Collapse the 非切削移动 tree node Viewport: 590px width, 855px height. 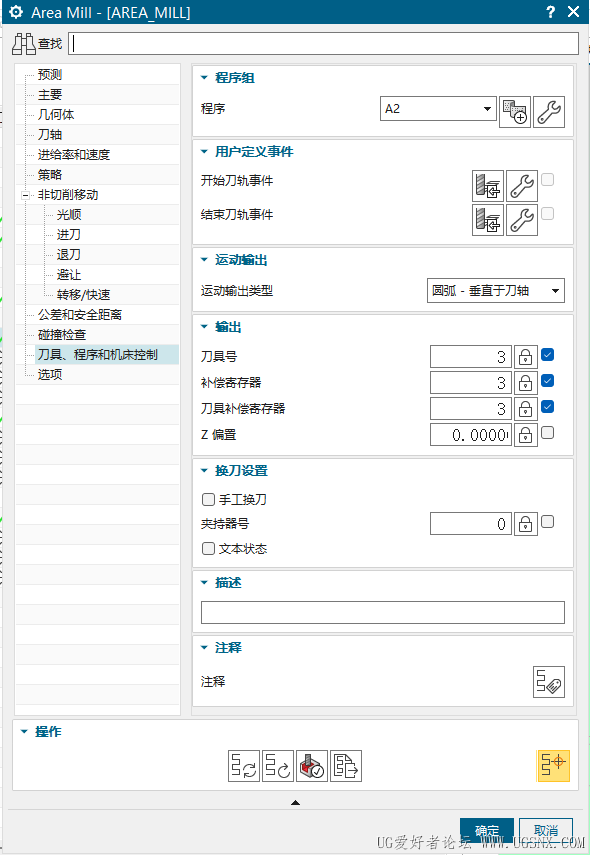[x=25, y=195]
